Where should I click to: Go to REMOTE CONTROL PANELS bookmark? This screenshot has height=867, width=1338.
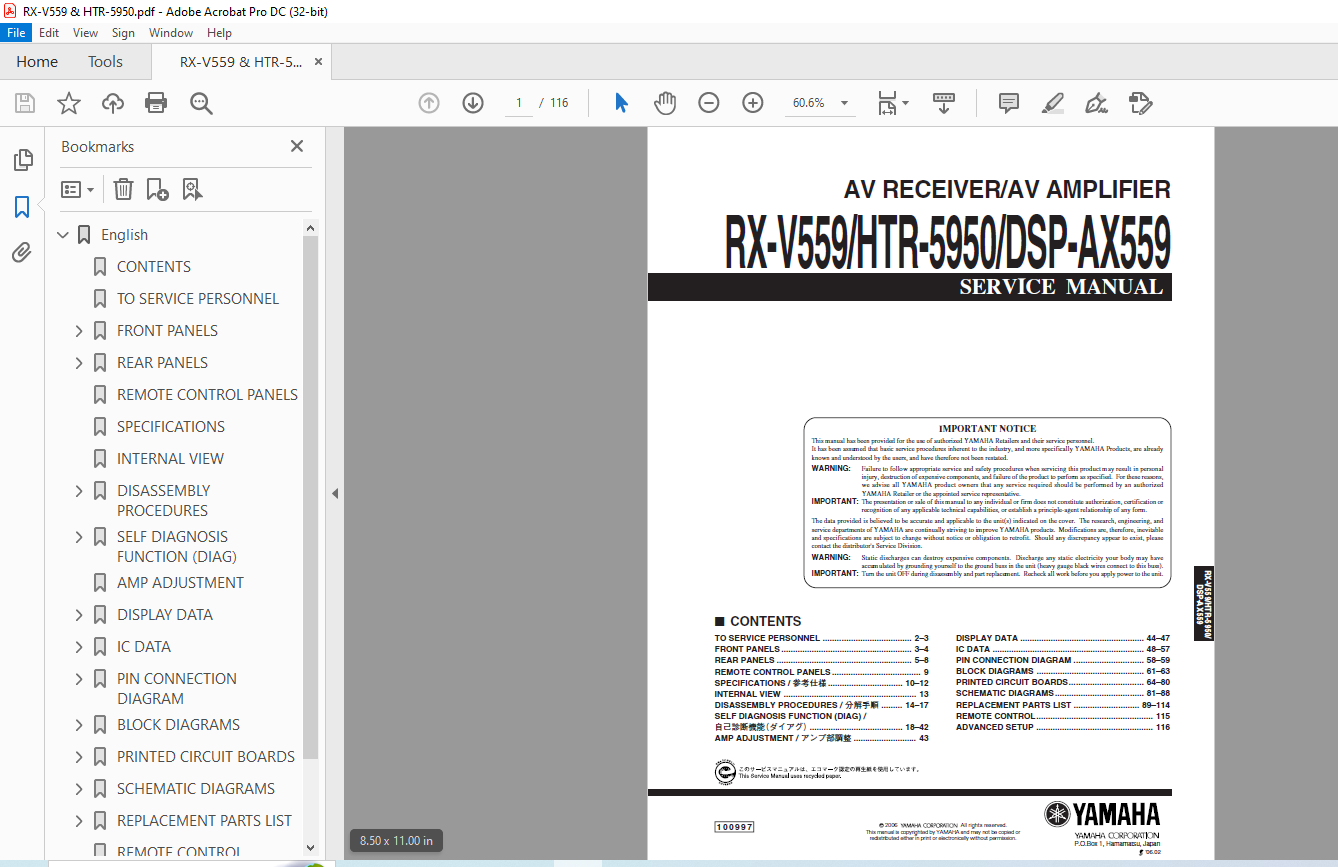click(x=207, y=395)
